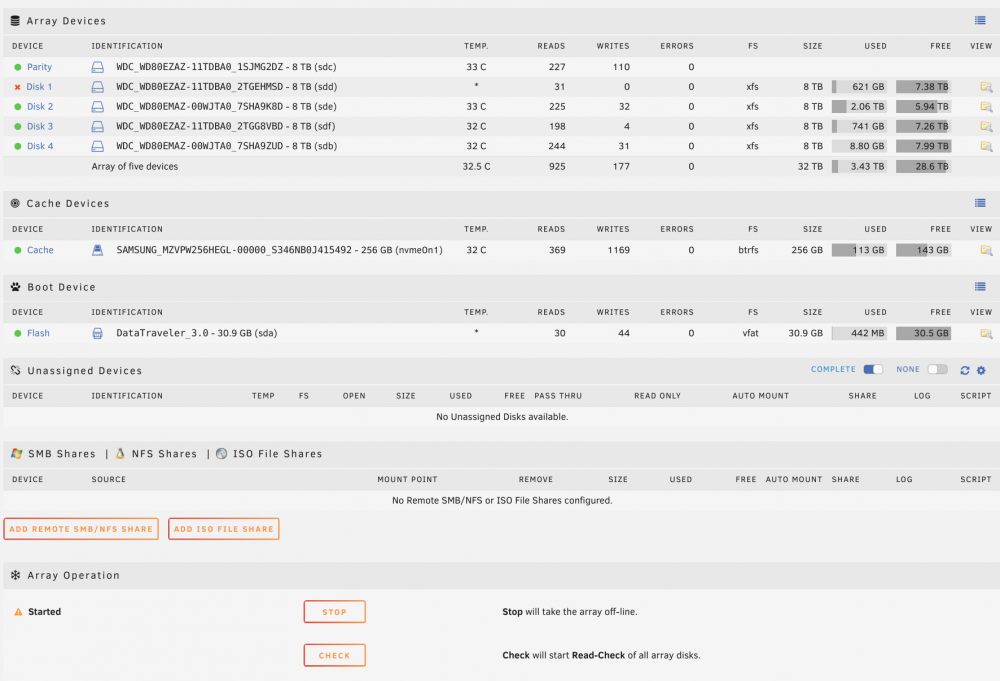
Task: Click Disk 4 drive identification icon
Action: pos(98,146)
